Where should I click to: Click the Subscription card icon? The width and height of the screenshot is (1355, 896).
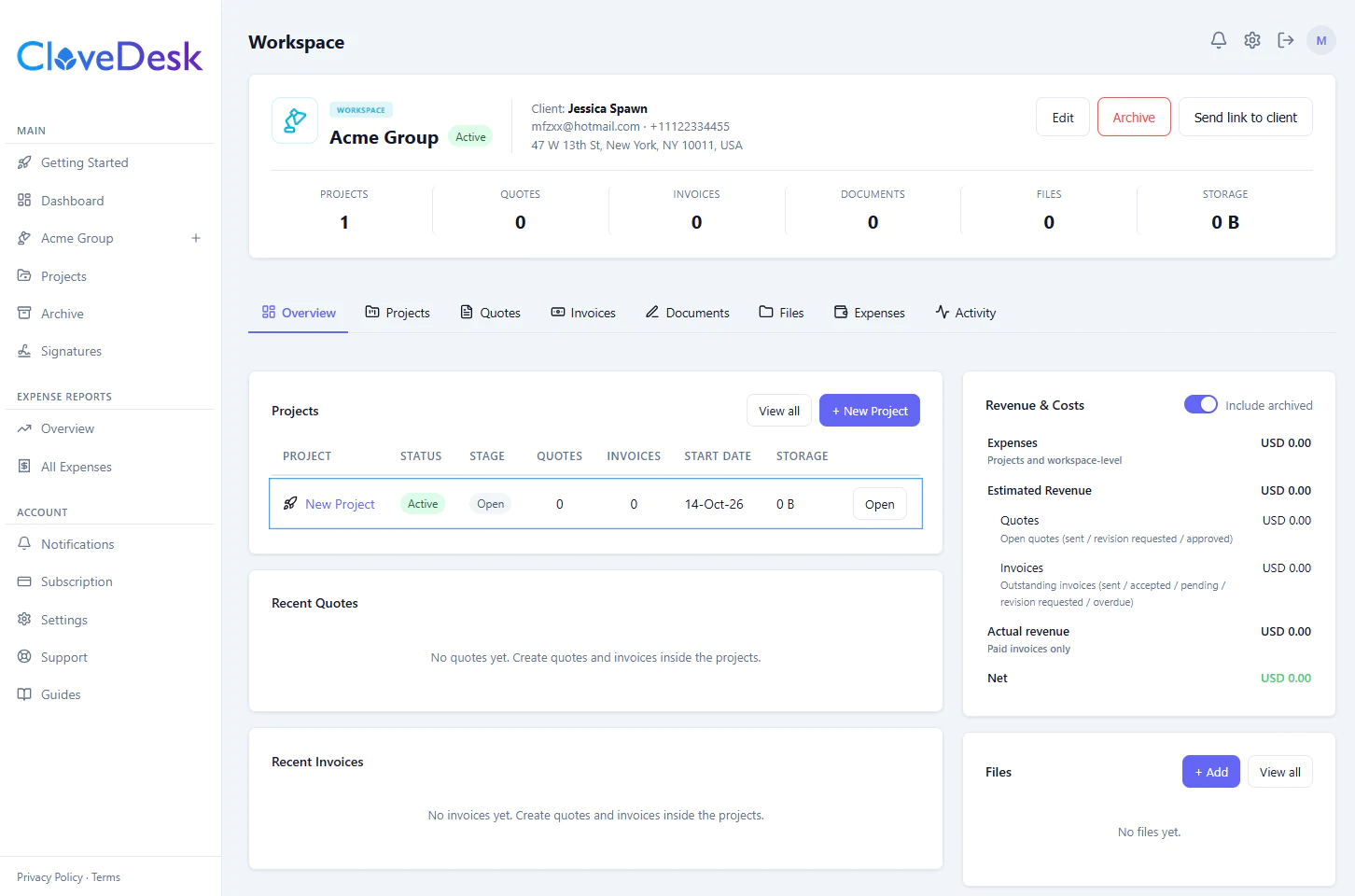pyautogui.click(x=24, y=581)
